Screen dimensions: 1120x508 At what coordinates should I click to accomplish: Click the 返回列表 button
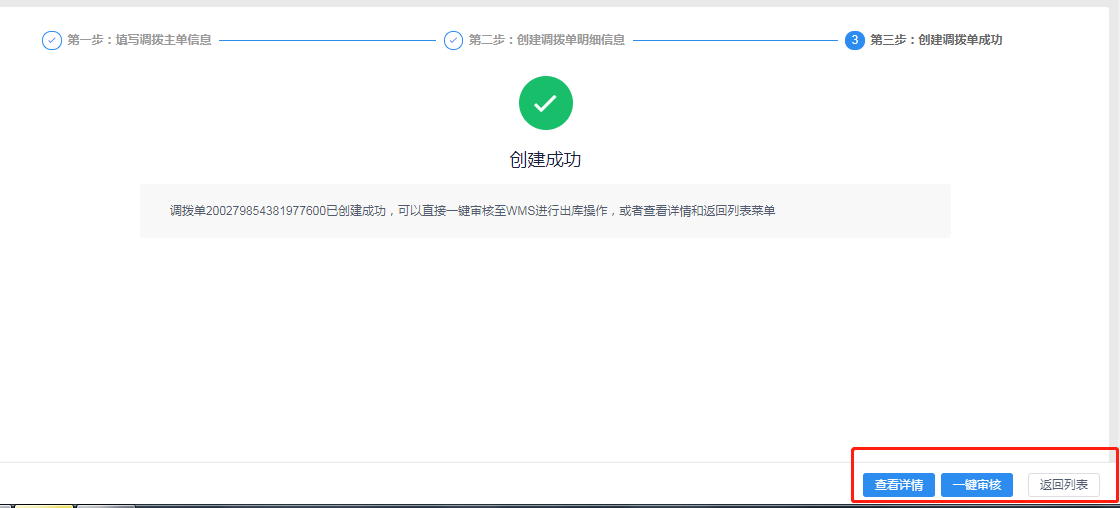[1064, 485]
